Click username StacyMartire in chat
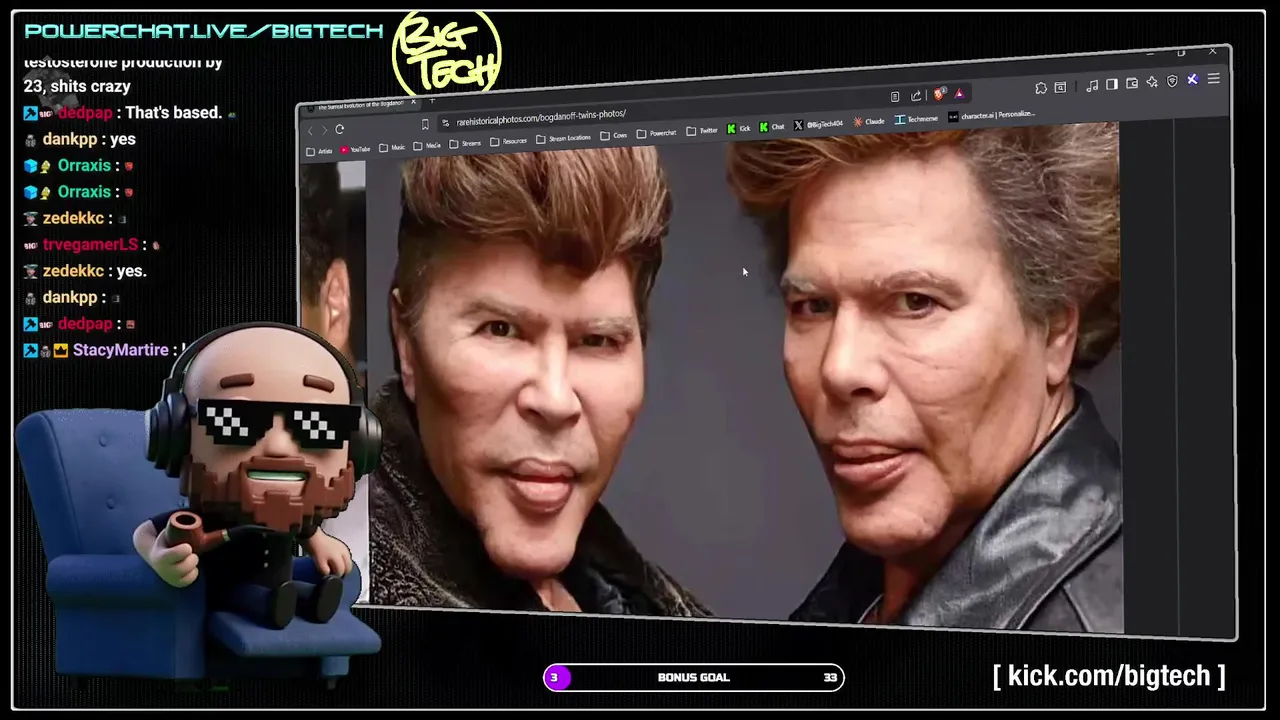The image size is (1280, 720). point(120,350)
